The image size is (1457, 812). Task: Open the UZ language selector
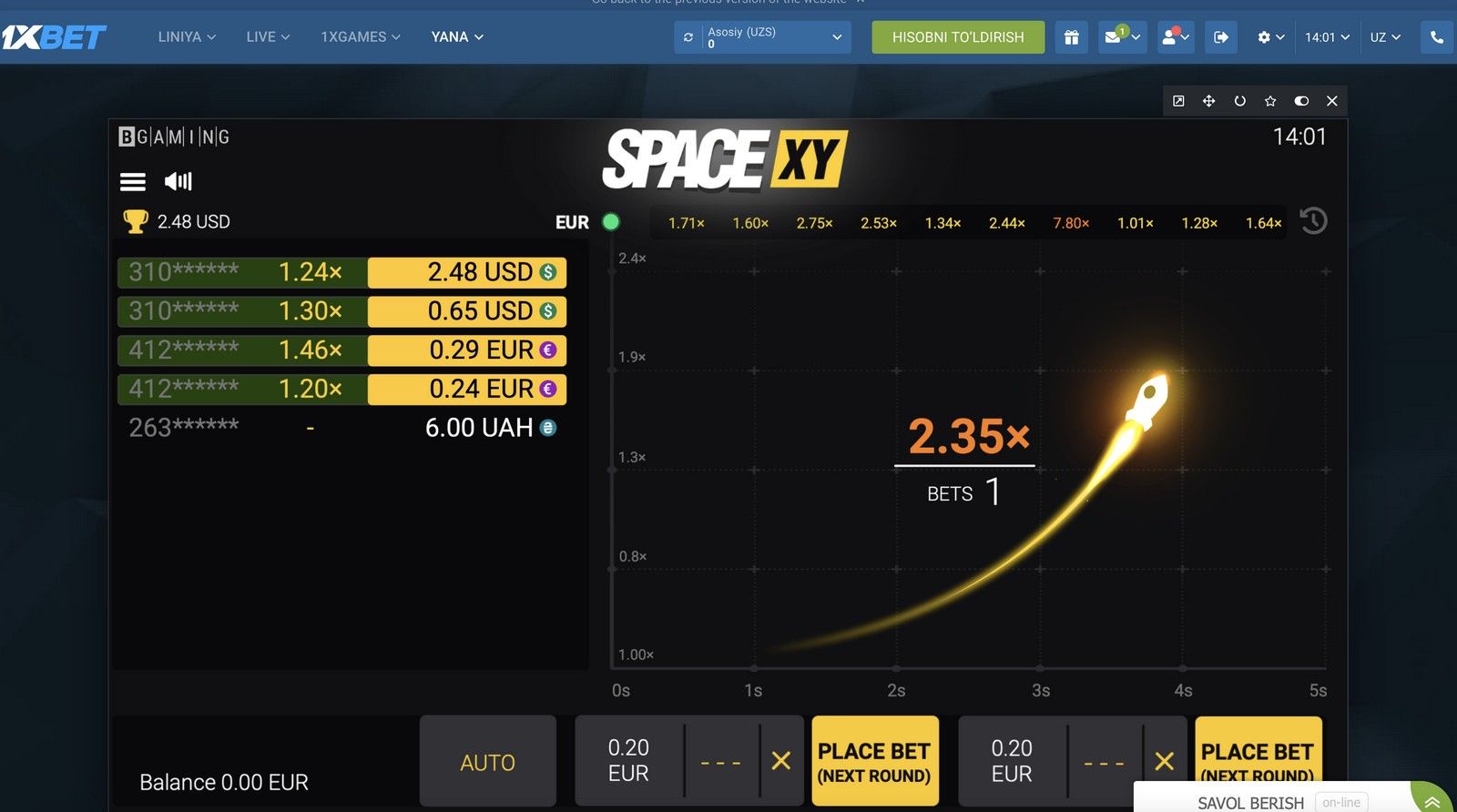[1385, 37]
